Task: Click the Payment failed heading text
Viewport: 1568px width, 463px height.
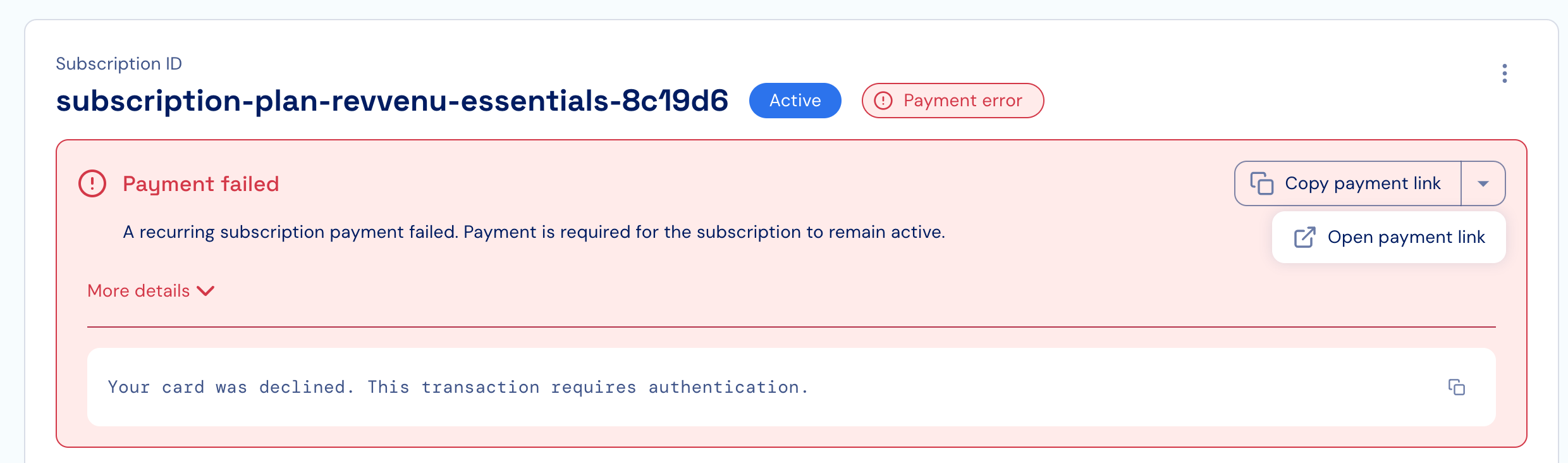Action: 200,184
